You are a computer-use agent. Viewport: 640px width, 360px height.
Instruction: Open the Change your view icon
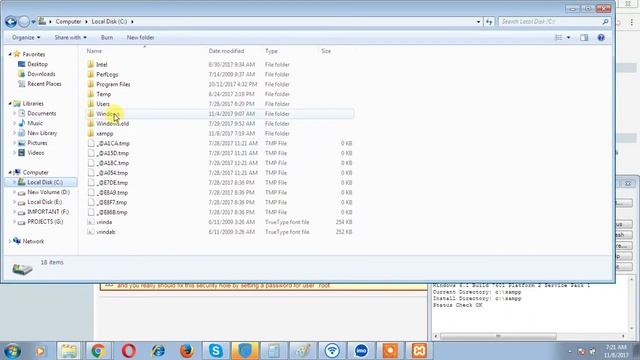point(558,38)
